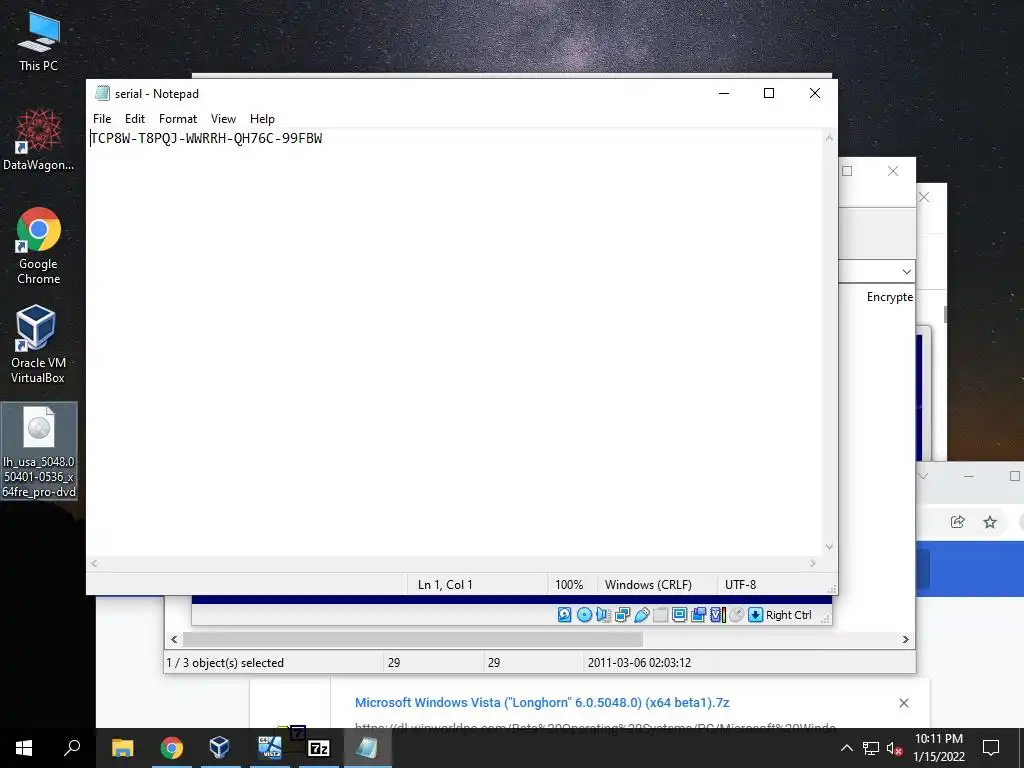Open the Longhorn 7z download link in Chrome
The image size is (1024, 768).
[x=542, y=703]
